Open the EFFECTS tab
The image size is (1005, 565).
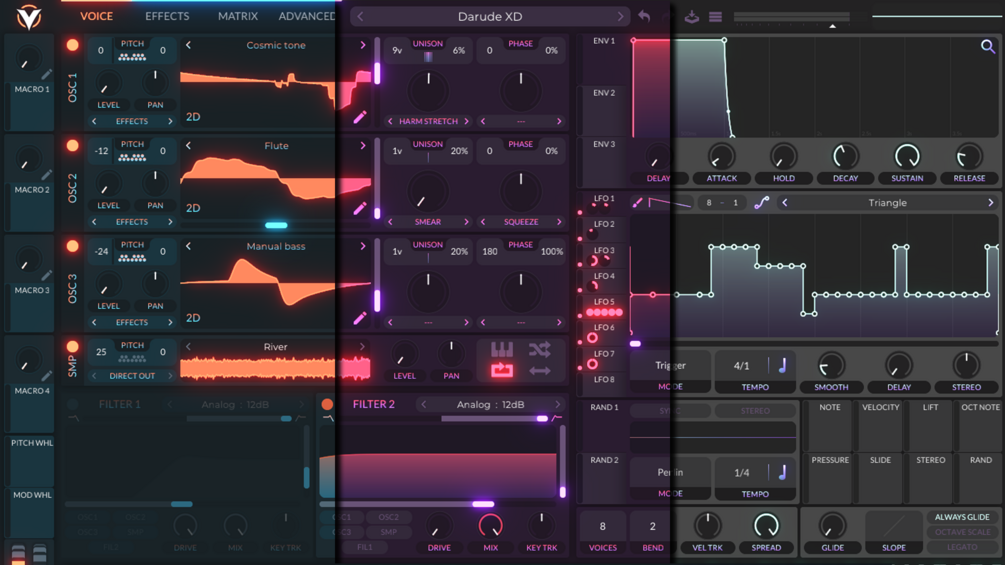[x=167, y=16]
